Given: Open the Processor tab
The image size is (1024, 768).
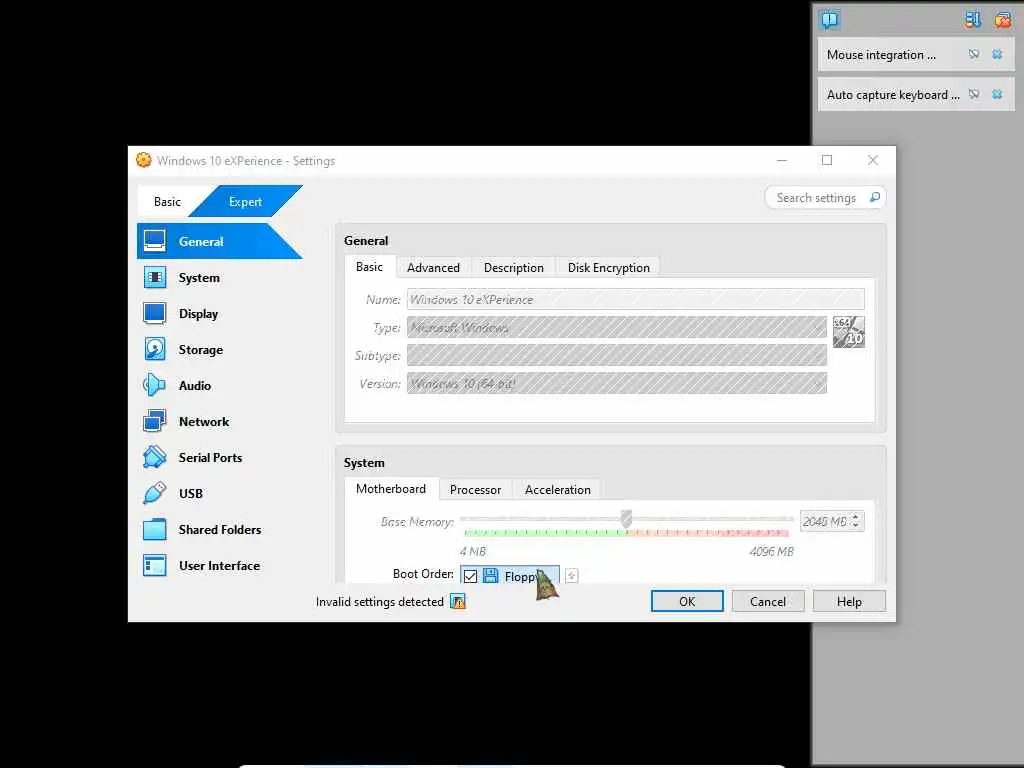Looking at the screenshot, I should click(475, 490).
